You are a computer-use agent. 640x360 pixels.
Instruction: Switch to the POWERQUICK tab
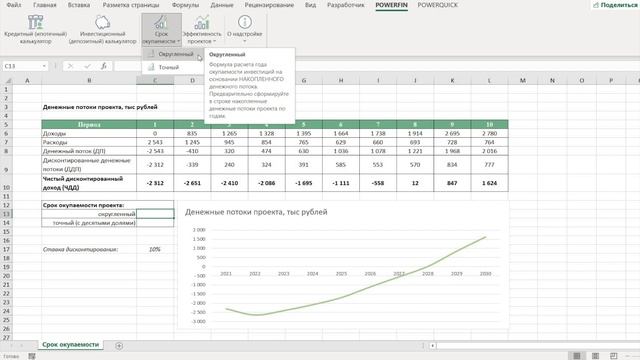pyautogui.click(x=438, y=5)
